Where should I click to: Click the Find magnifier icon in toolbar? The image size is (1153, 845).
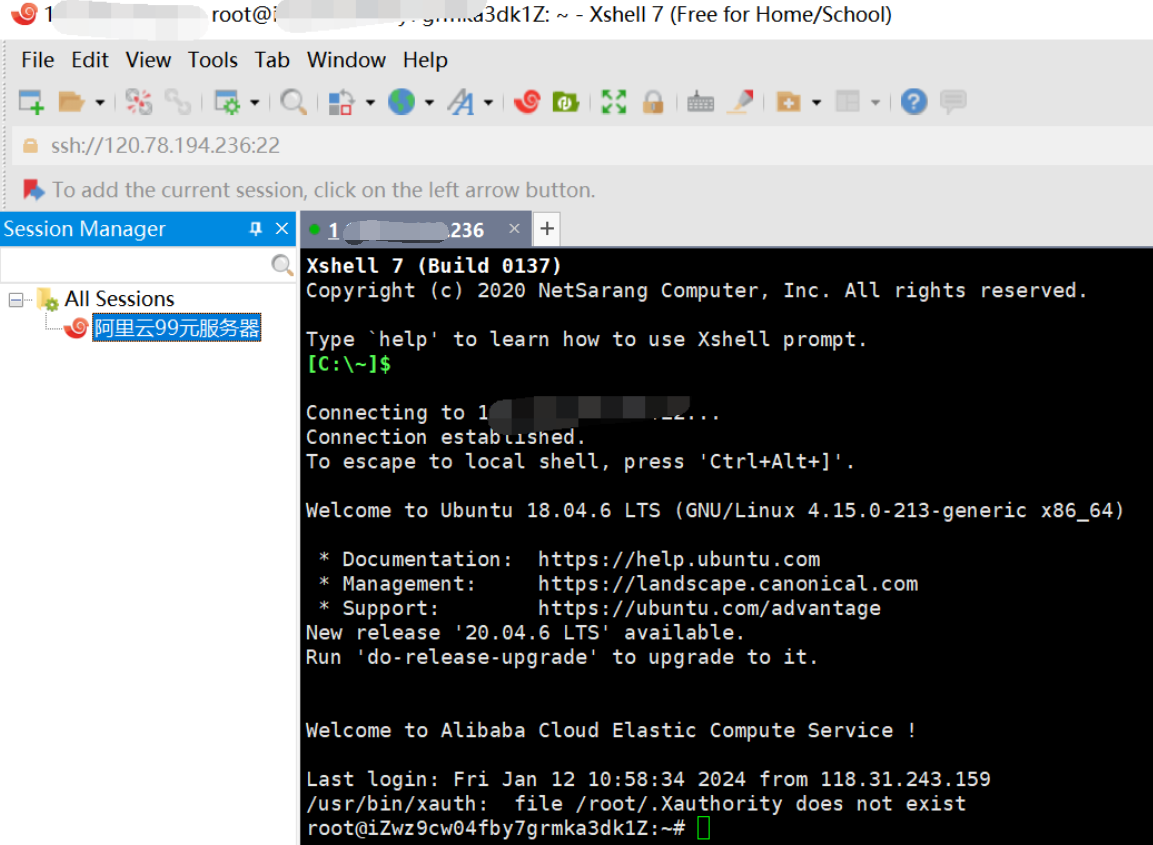pyautogui.click(x=293, y=102)
